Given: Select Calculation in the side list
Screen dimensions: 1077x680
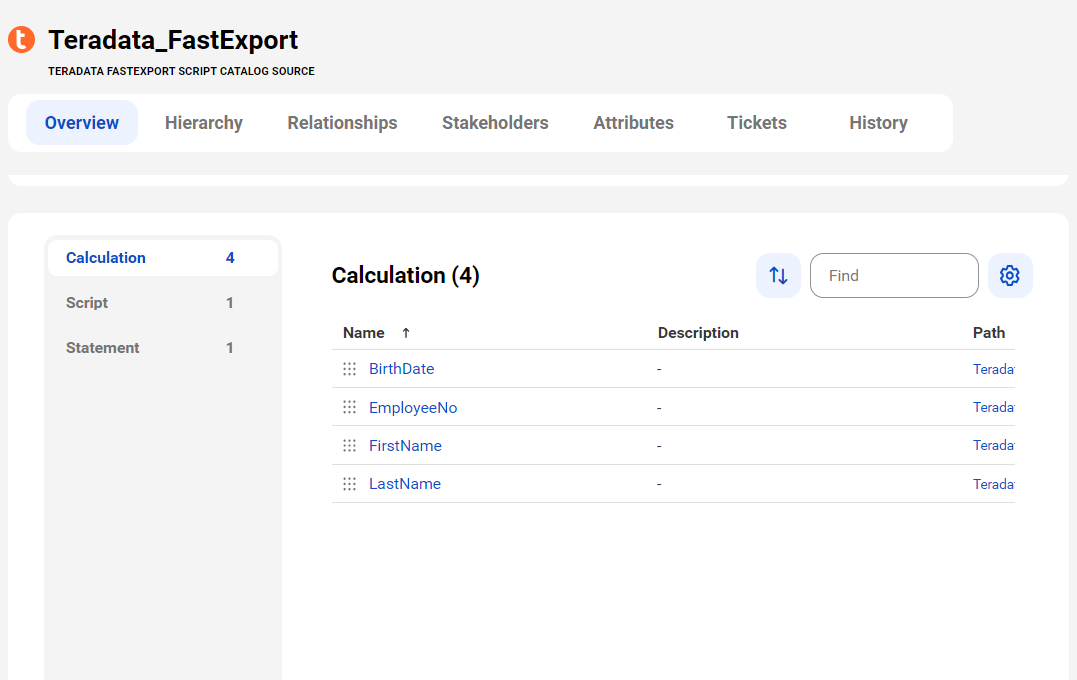Looking at the screenshot, I should (163, 258).
